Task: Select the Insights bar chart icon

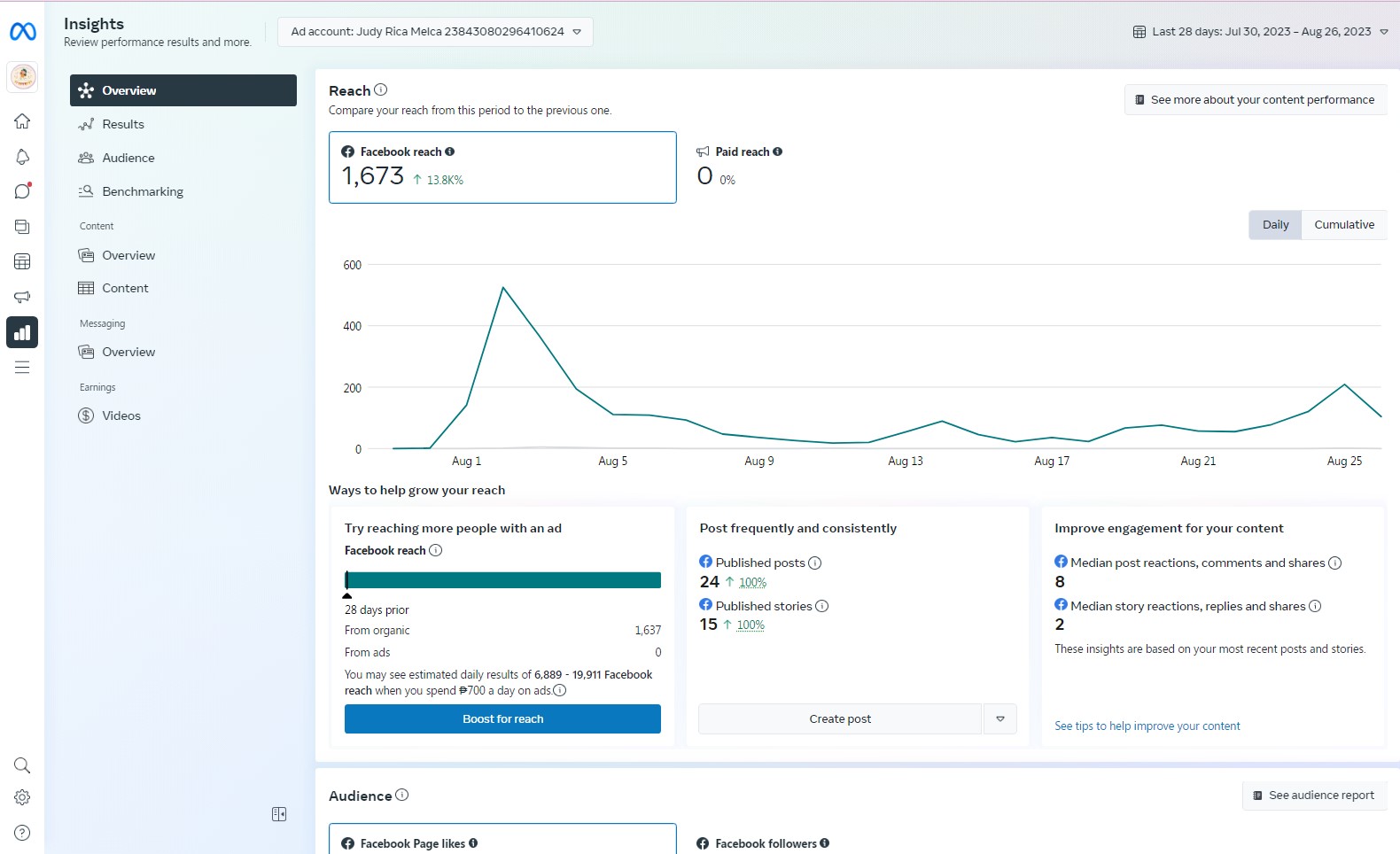Action: click(22, 332)
